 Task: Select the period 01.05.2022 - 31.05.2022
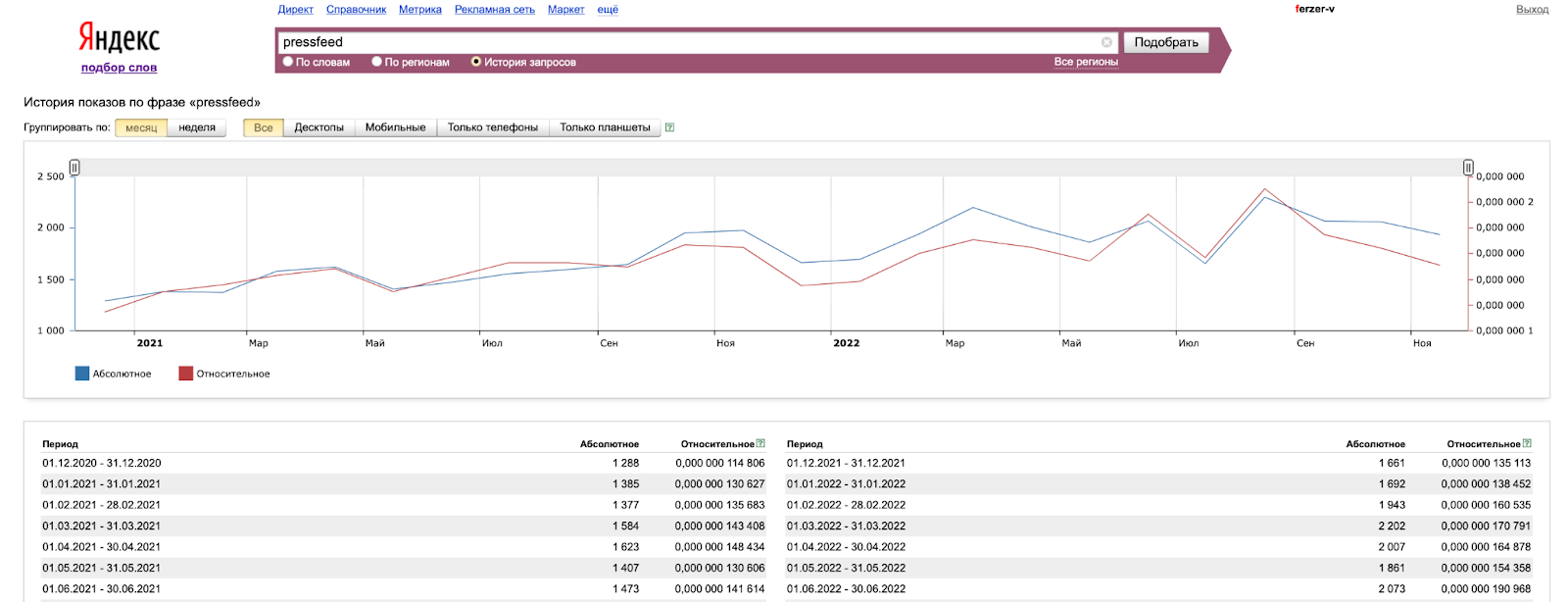[847, 568]
